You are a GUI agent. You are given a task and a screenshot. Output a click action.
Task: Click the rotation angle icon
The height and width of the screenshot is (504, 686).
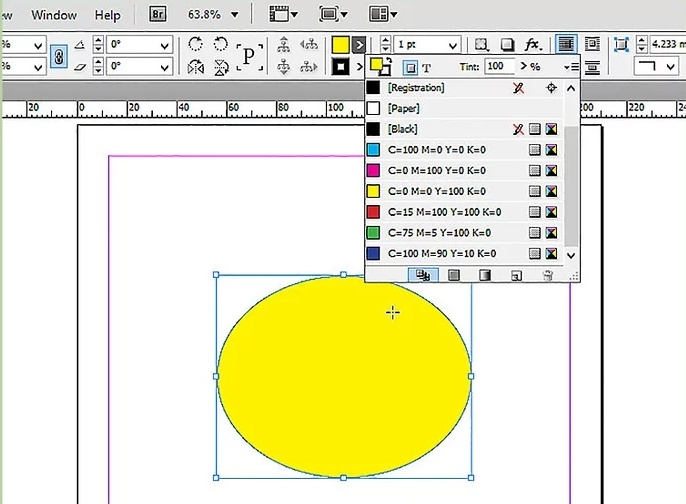tap(80, 45)
